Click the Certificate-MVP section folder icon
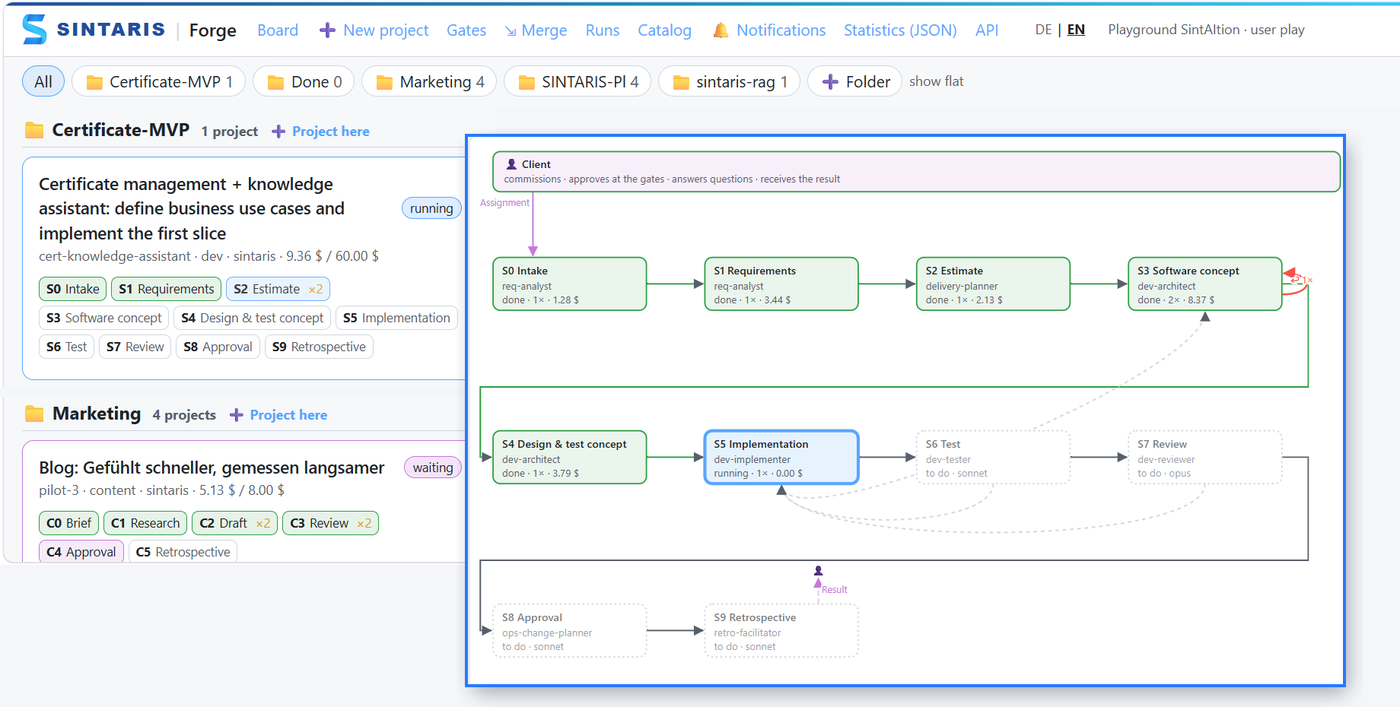This screenshot has height=707, width=1400. tap(34, 130)
